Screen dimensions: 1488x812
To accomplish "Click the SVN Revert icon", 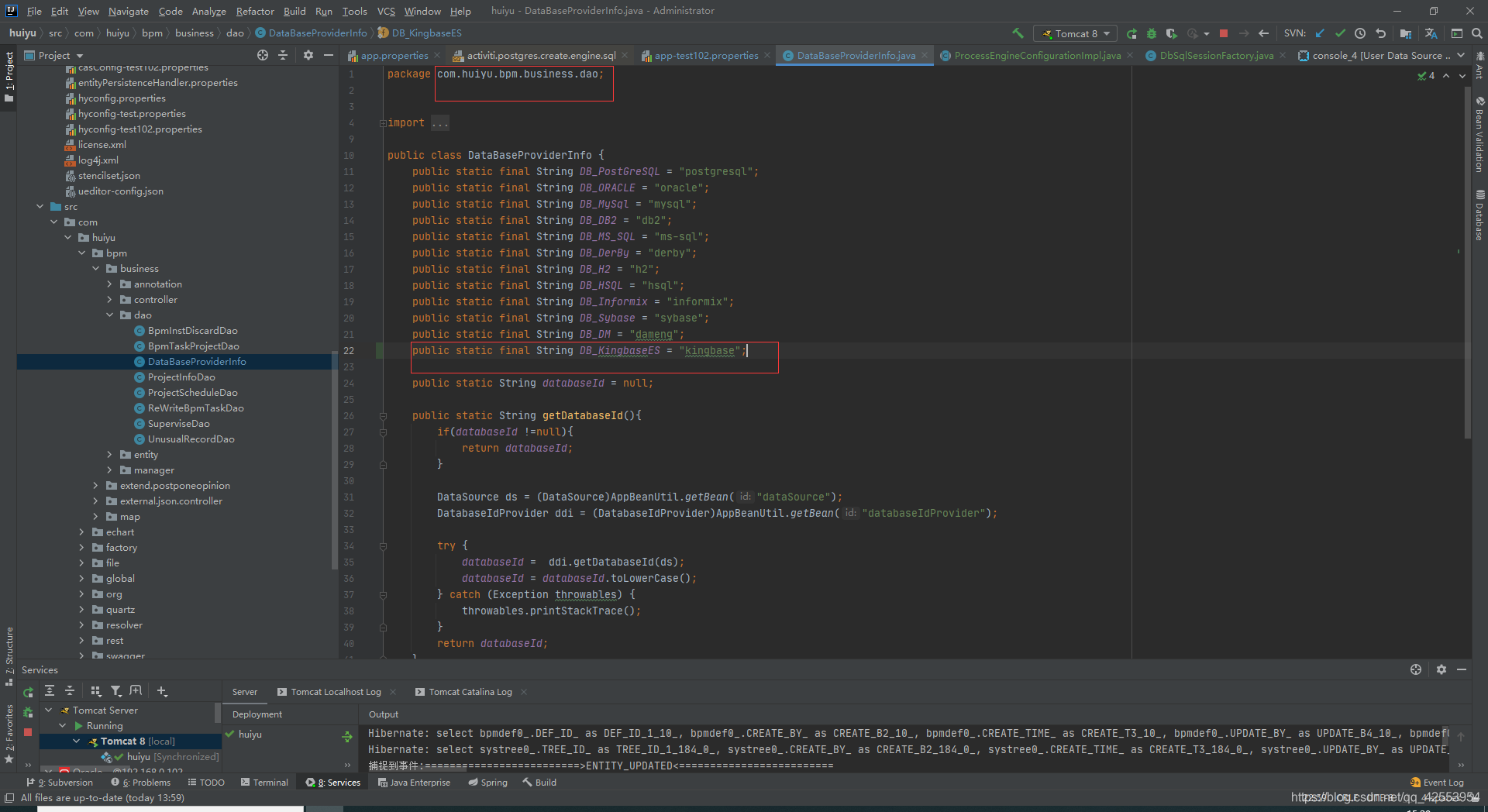I will (1380, 33).
